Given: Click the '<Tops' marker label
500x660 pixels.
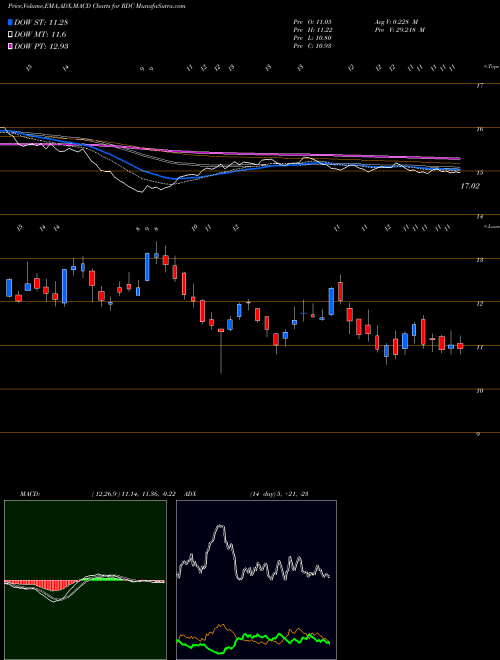Looking at the screenshot, I should pos(491,67).
